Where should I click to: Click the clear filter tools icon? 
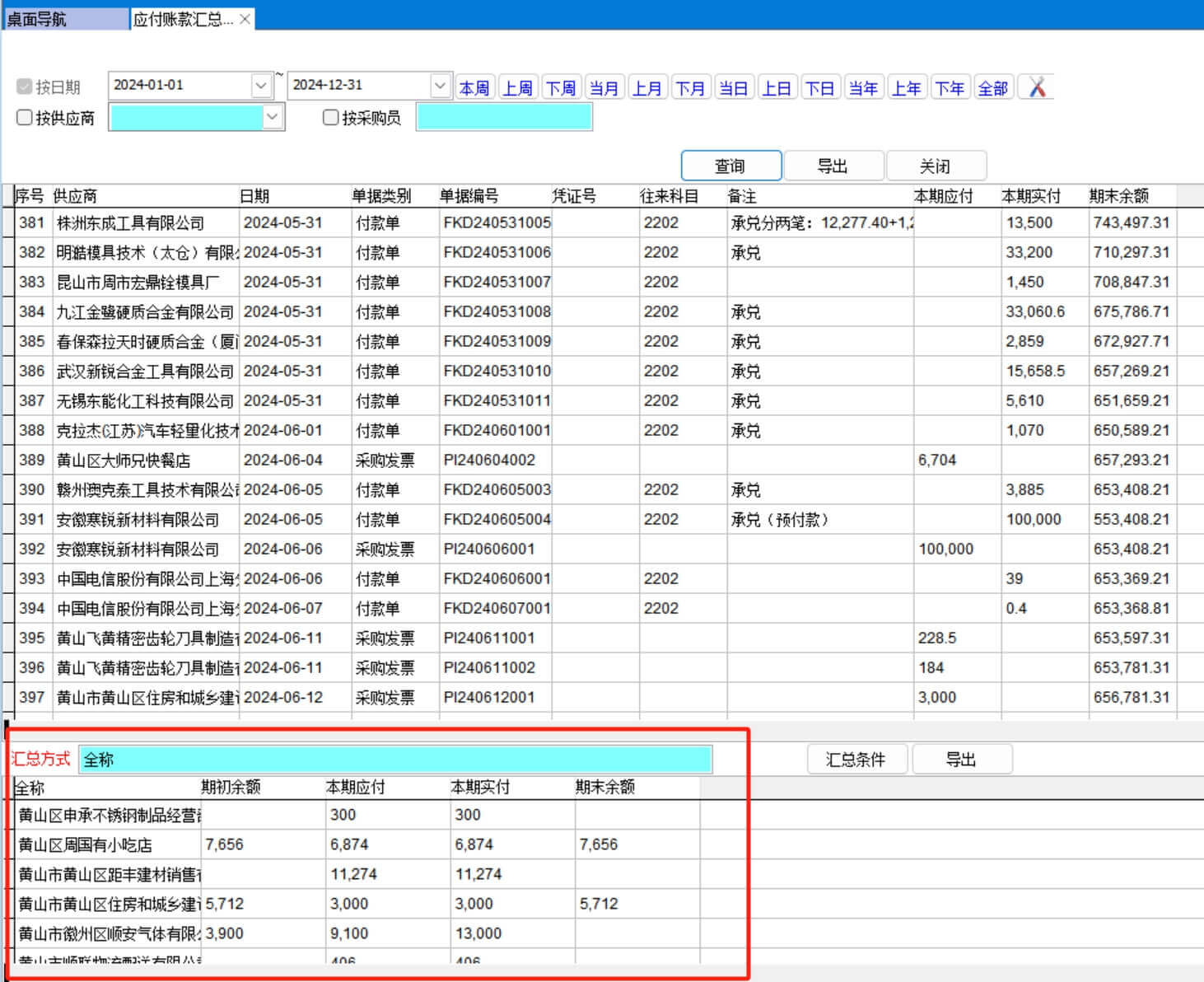[1037, 87]
